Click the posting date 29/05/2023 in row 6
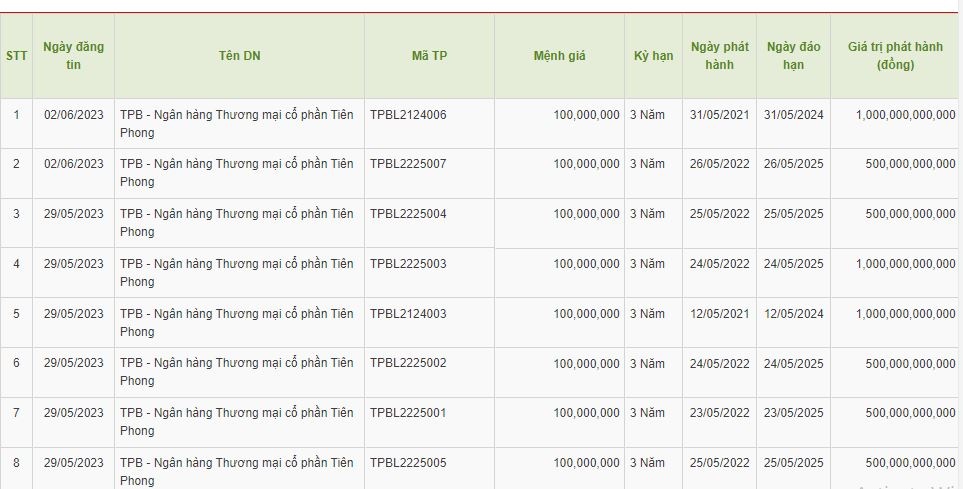Screen dimensions: 963x489 tap(74, 363)
